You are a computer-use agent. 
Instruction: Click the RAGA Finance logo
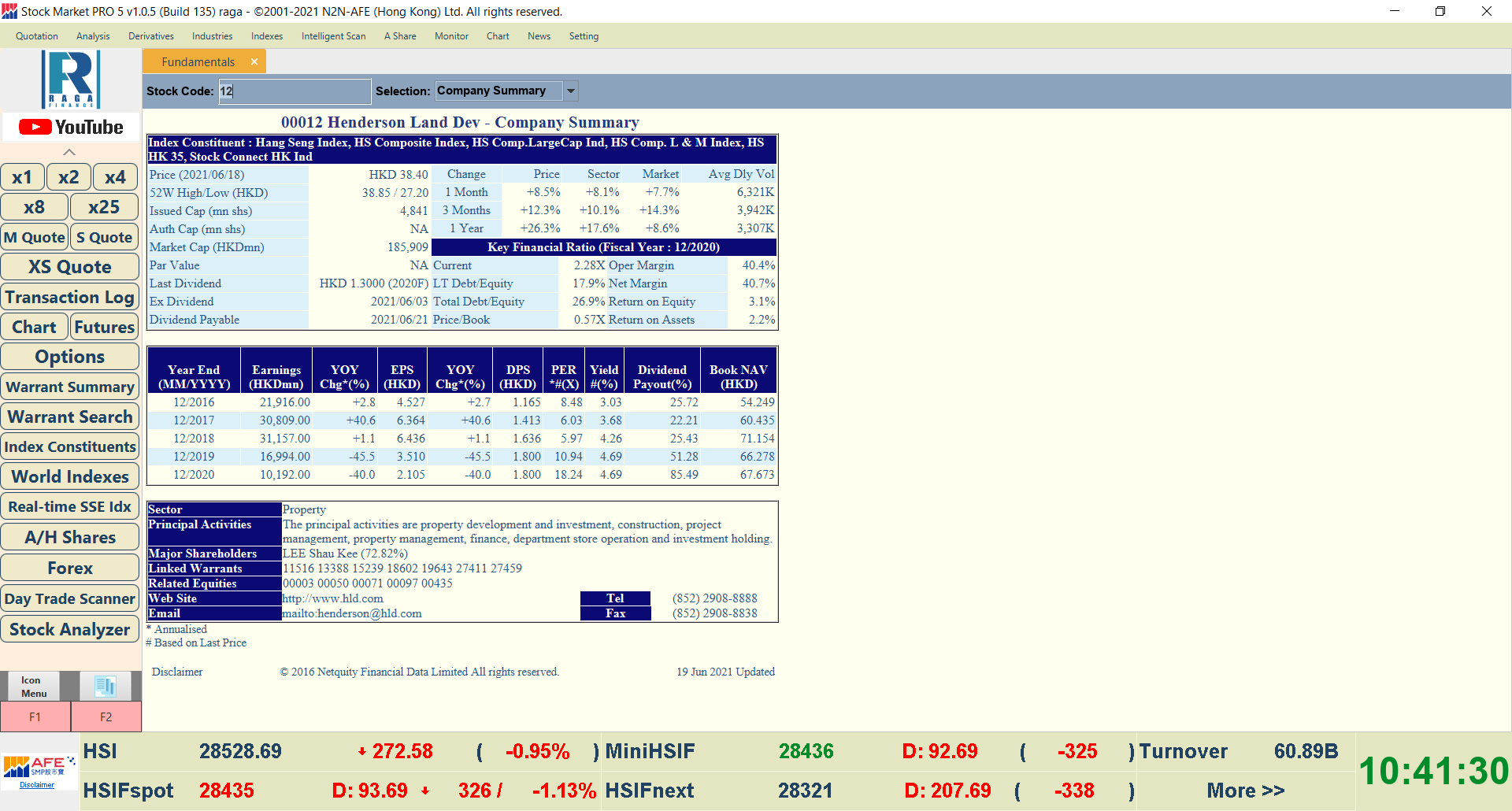tap(71, 80)
